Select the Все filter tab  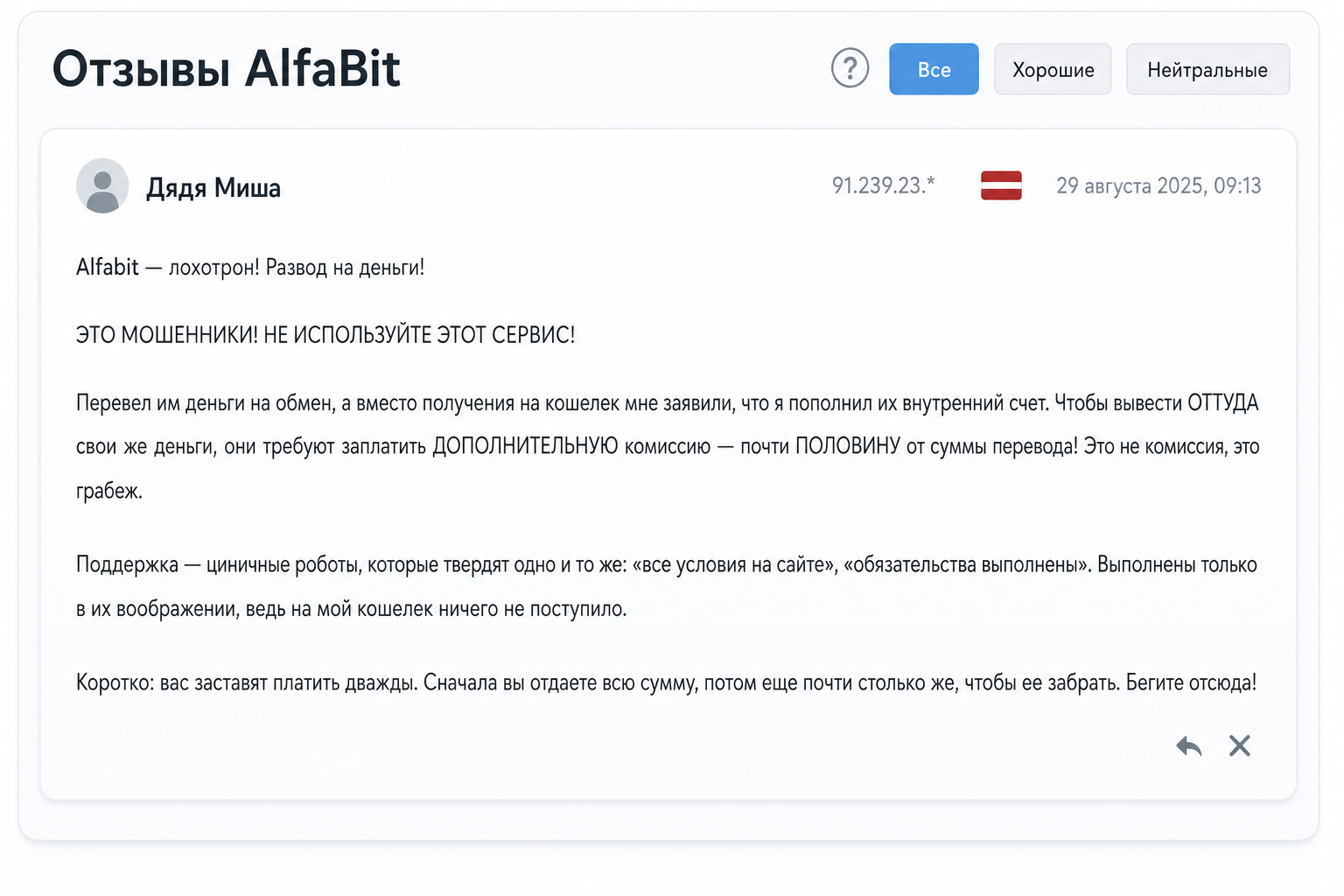(934, 69)
